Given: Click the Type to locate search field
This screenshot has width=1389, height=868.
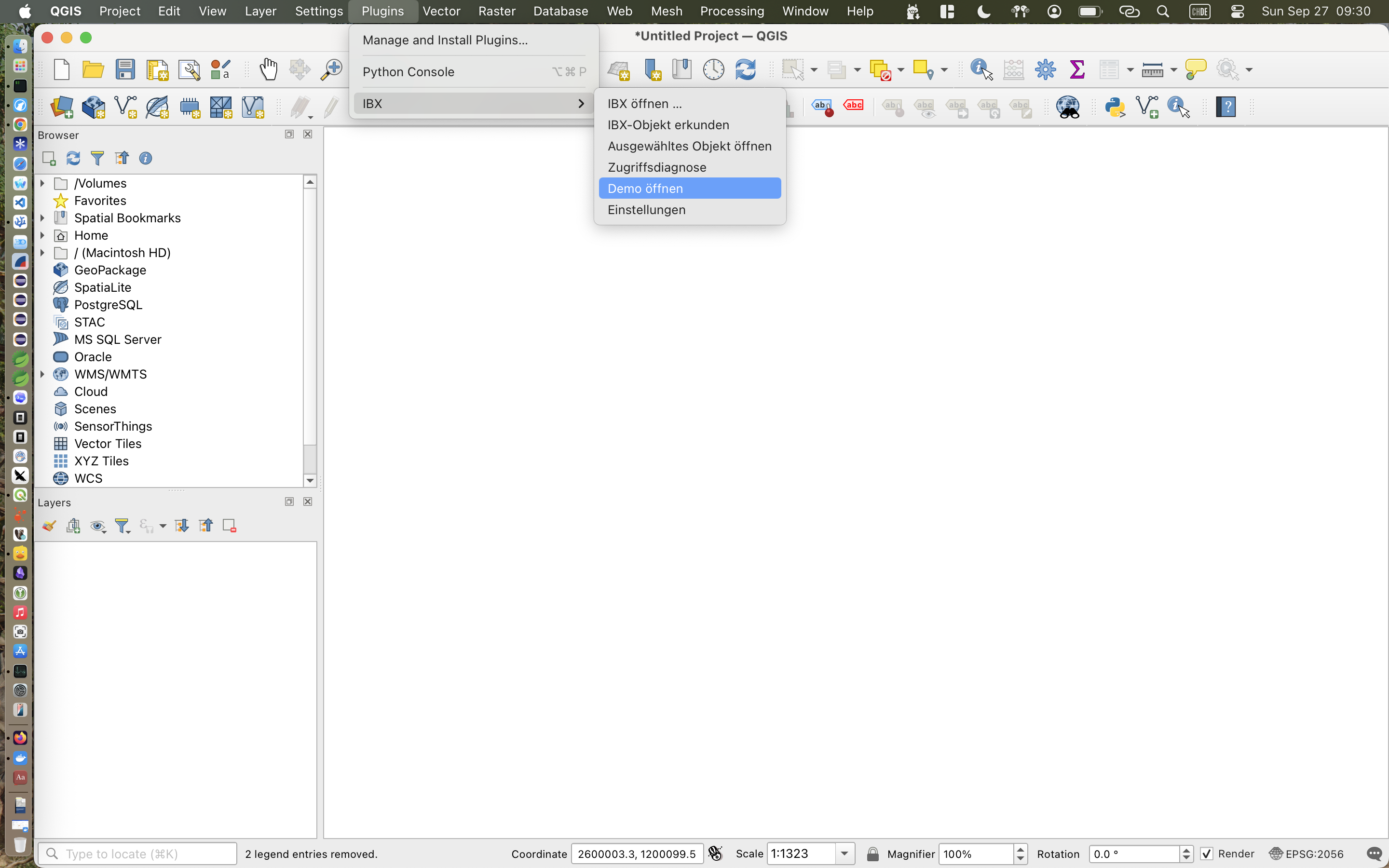Looking at the screenshot, I should click(138, 854).
